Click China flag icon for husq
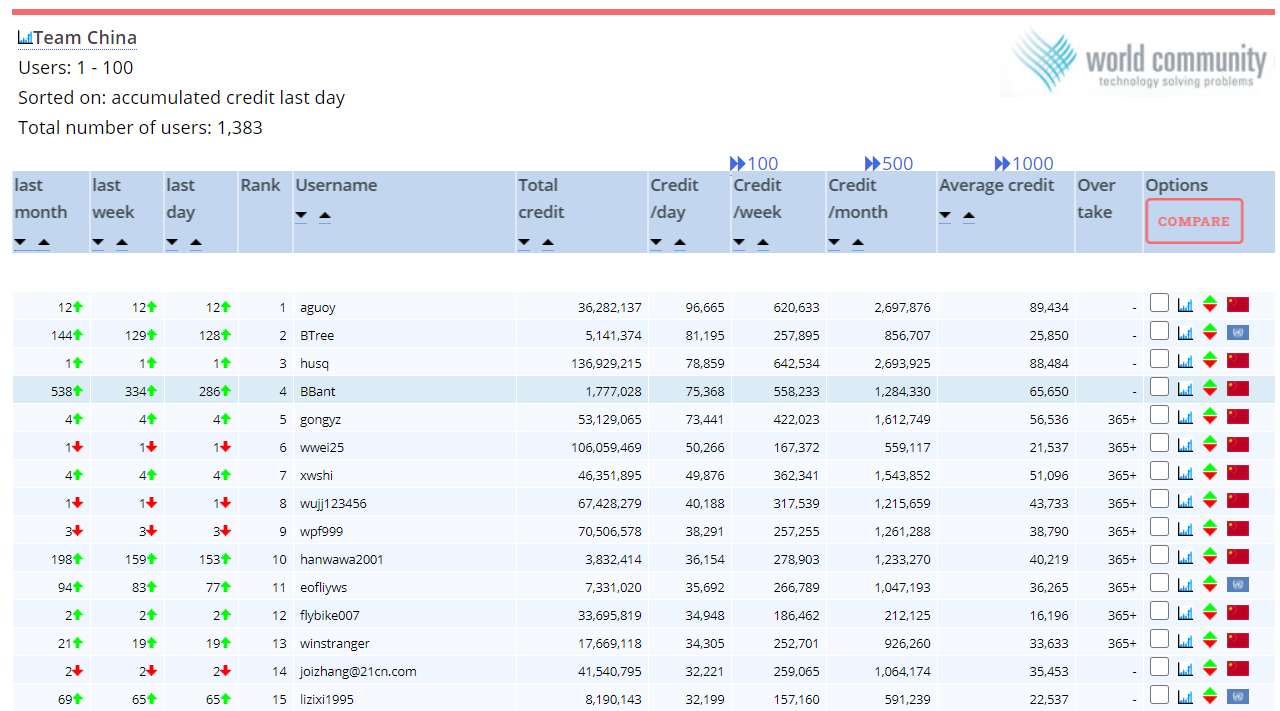 (1238, 360)
